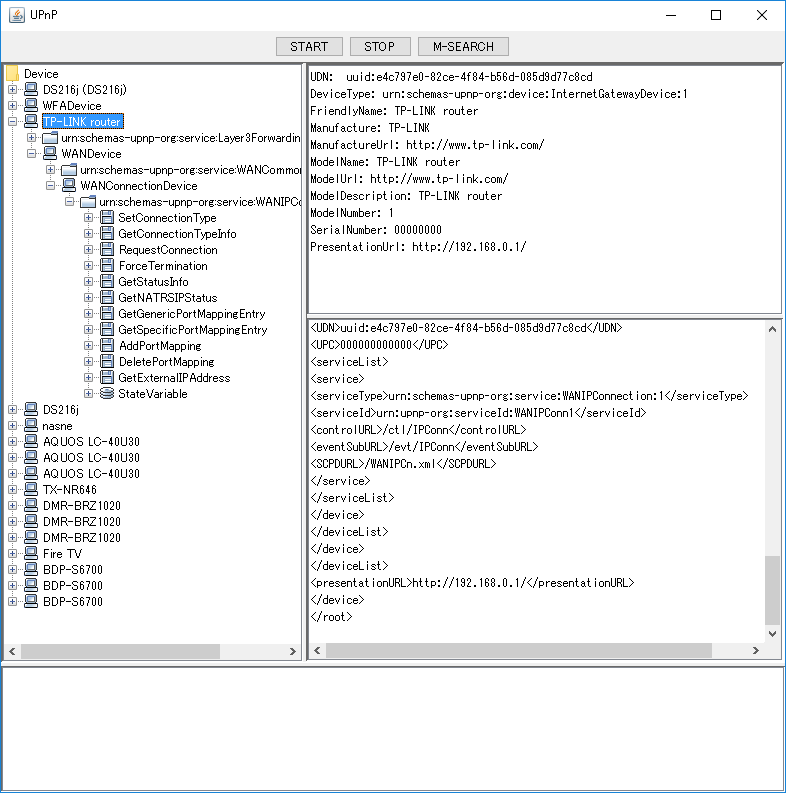
Task: Click the Device root folder icon
Action: pyautogui.click(x=13, y=74)
